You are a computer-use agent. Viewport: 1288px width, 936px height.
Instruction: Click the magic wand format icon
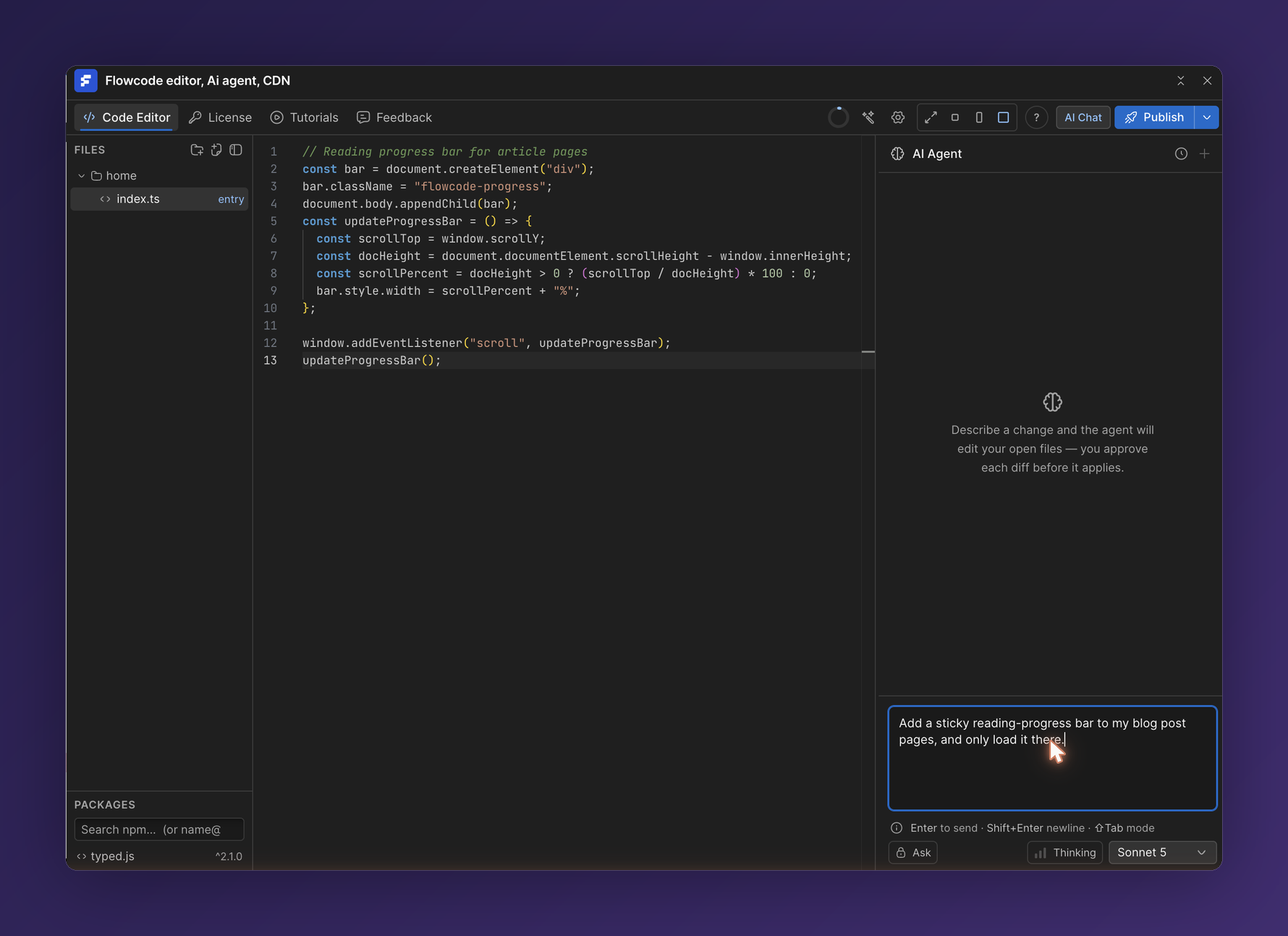868,117
